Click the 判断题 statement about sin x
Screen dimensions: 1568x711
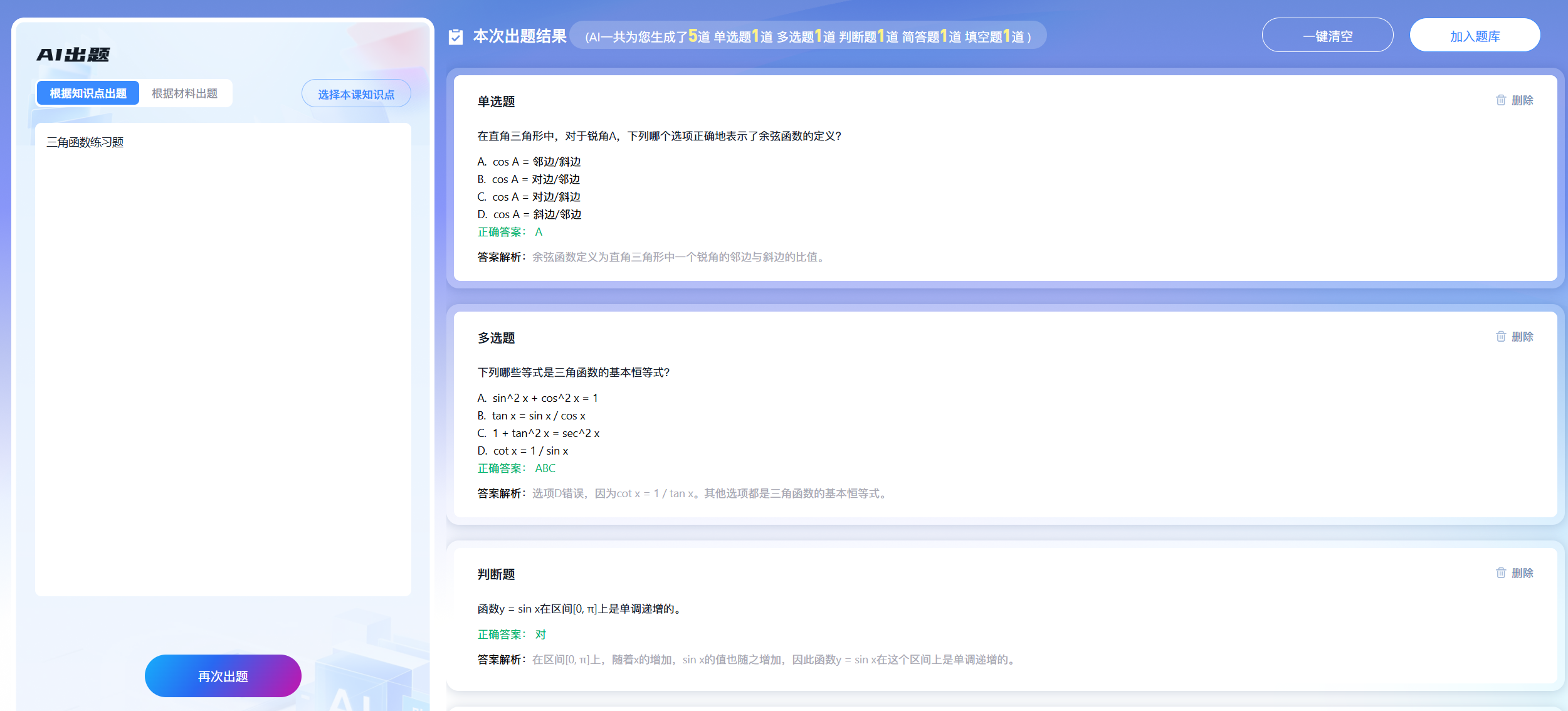pyautogui.click(x=579, y=609)
